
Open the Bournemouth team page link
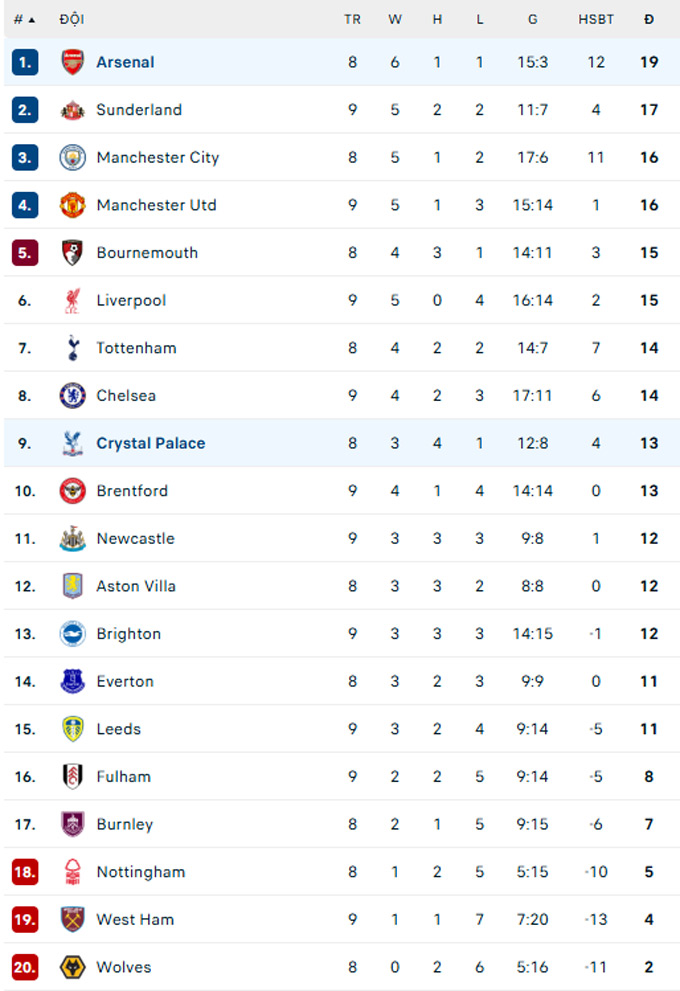[147, 253]
